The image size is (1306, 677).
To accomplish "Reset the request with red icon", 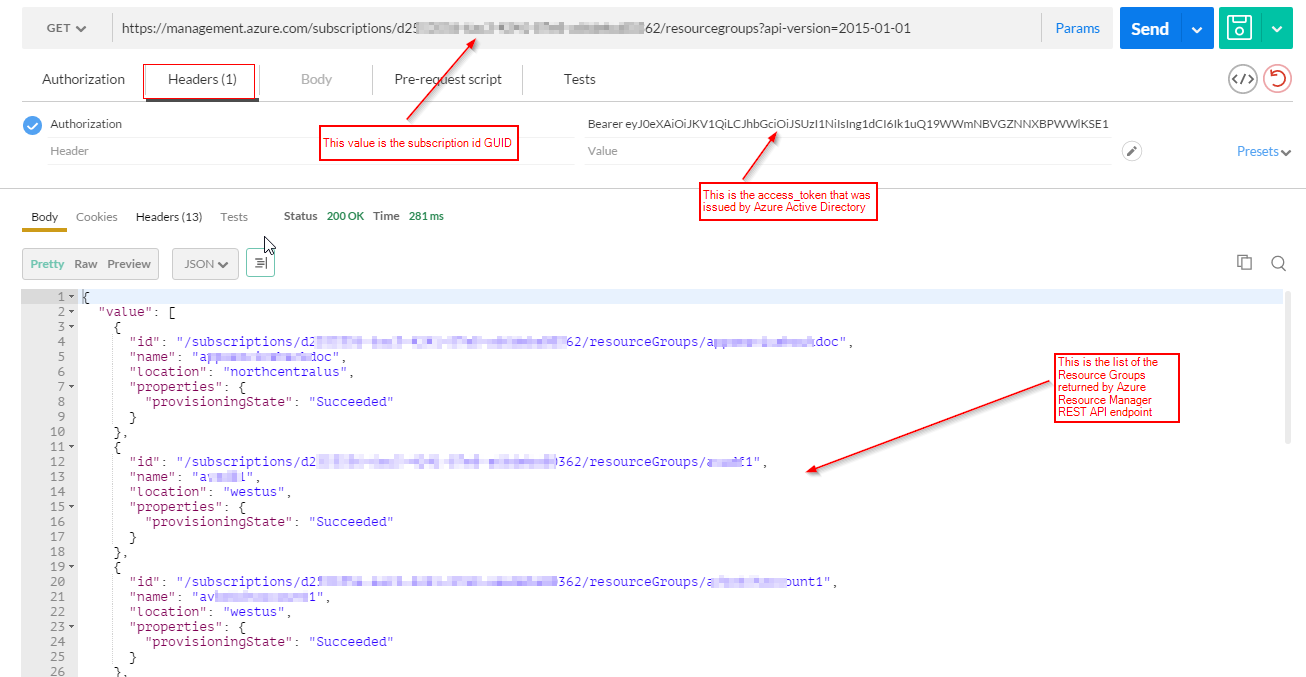I will 1277,79.
